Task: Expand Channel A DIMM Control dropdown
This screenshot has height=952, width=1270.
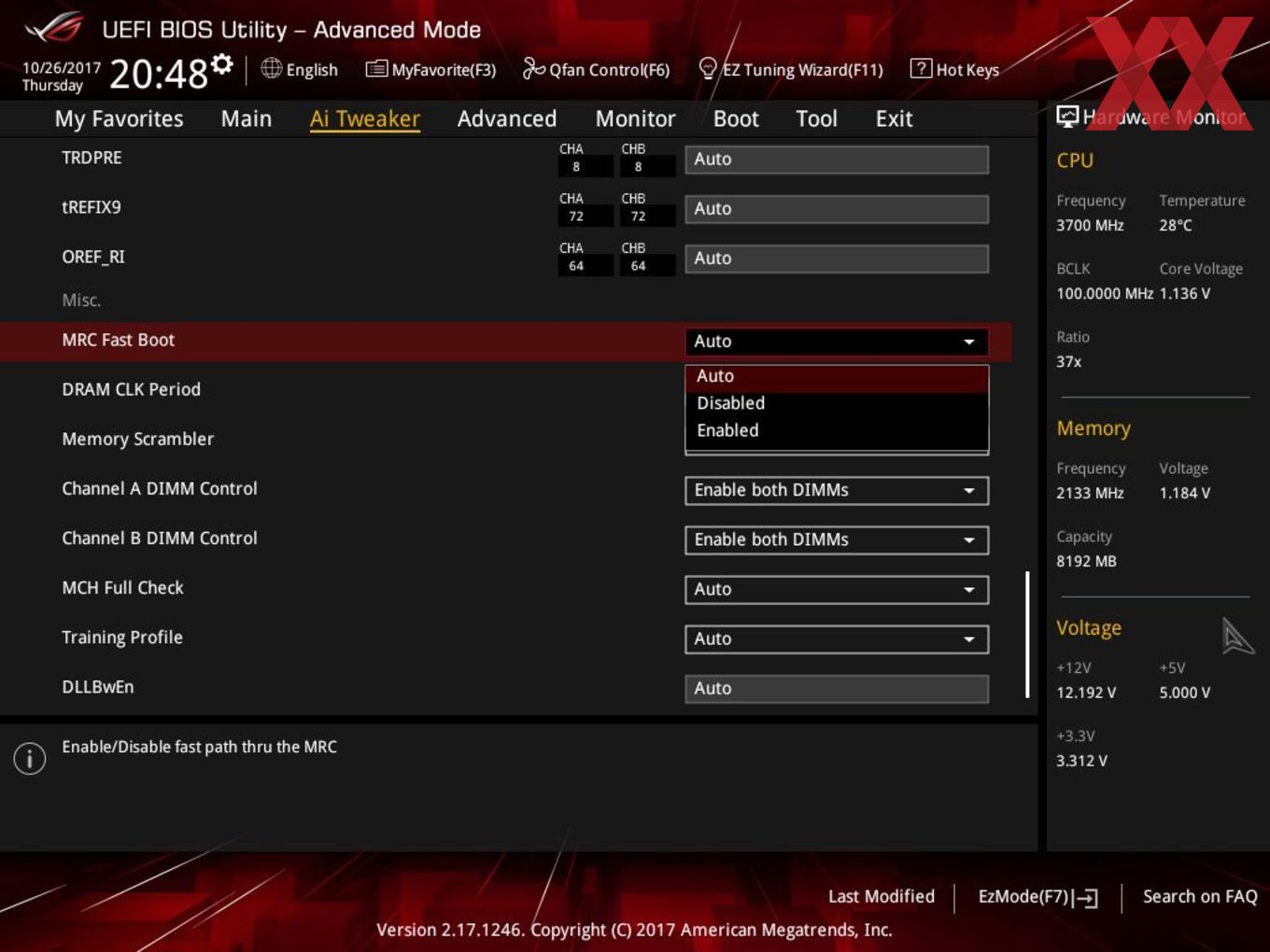Action: [837, 490]
